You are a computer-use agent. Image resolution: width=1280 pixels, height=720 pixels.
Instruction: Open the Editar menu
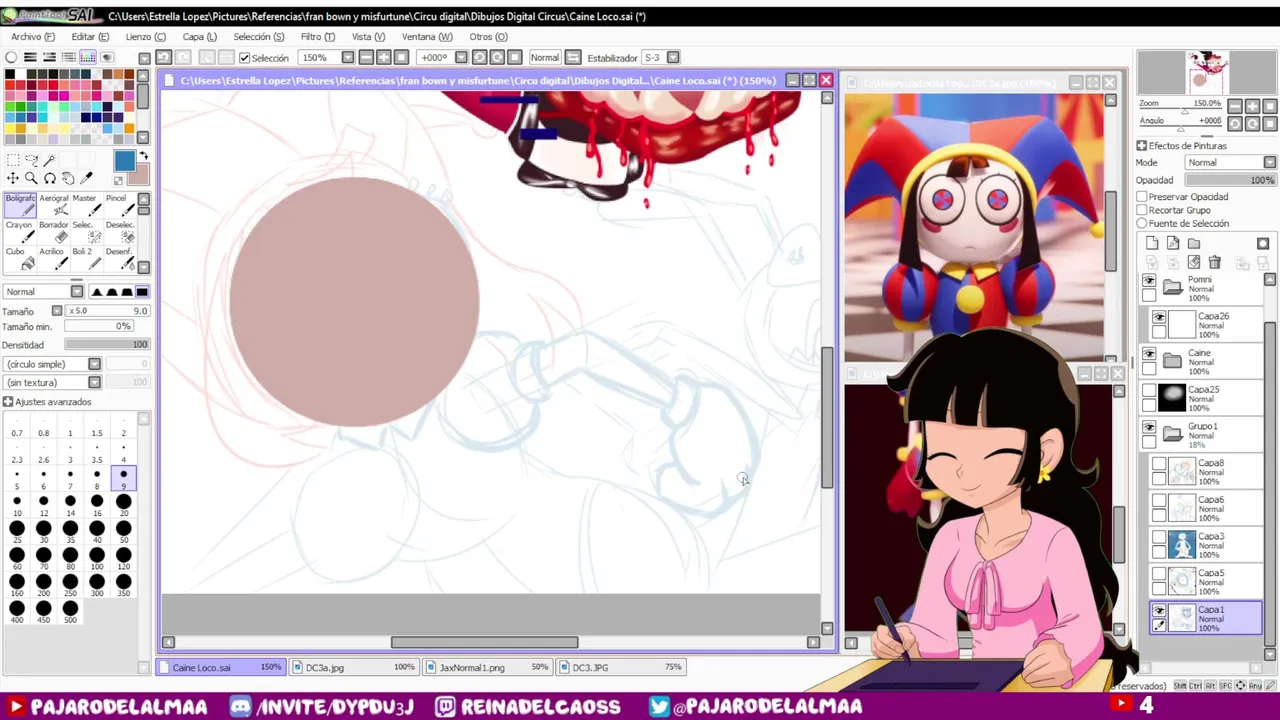90,37
